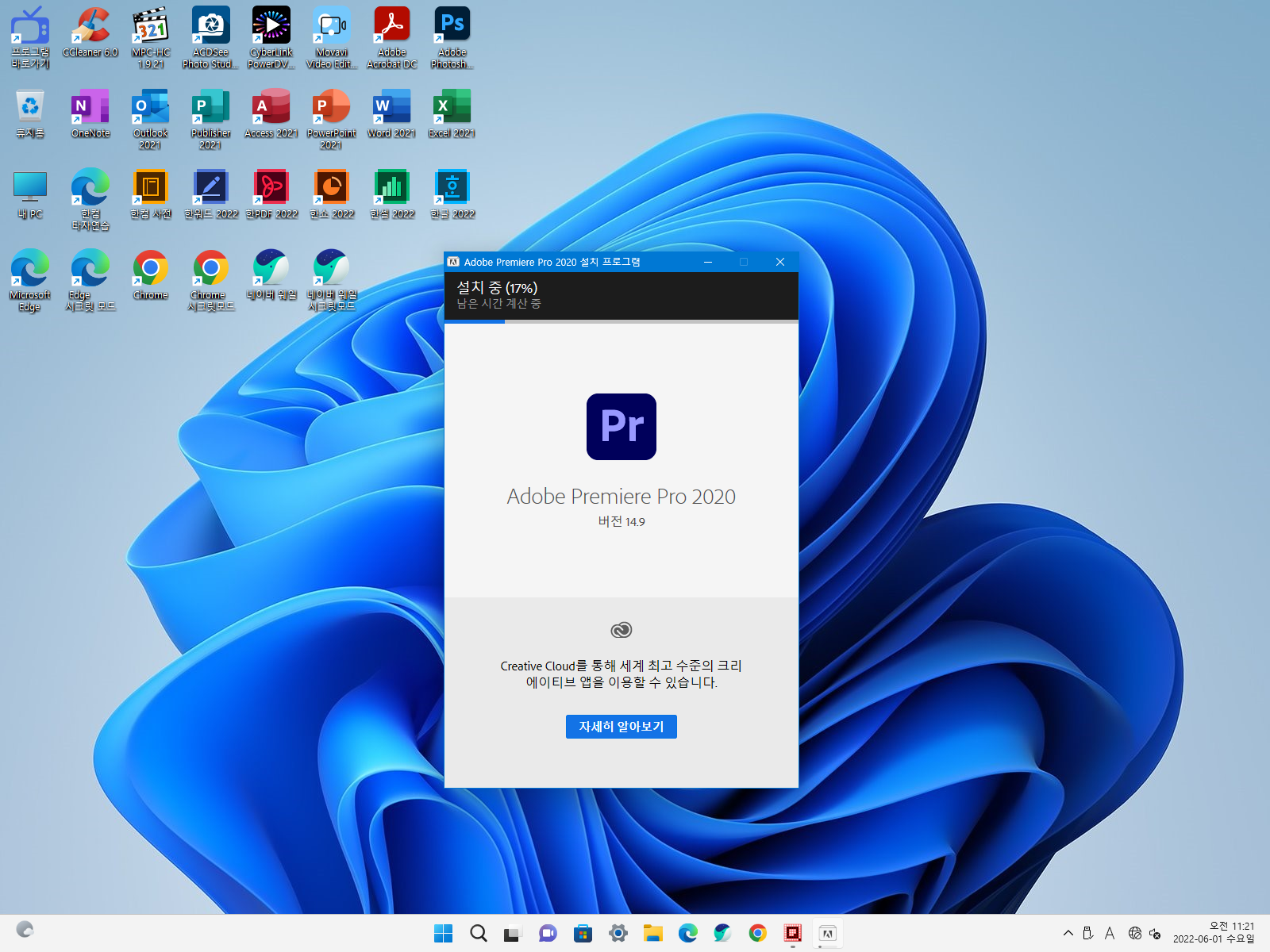Select the Adobe Acrobat DC shortcut
Screen dimensions: 1270x952
(392, 37)
